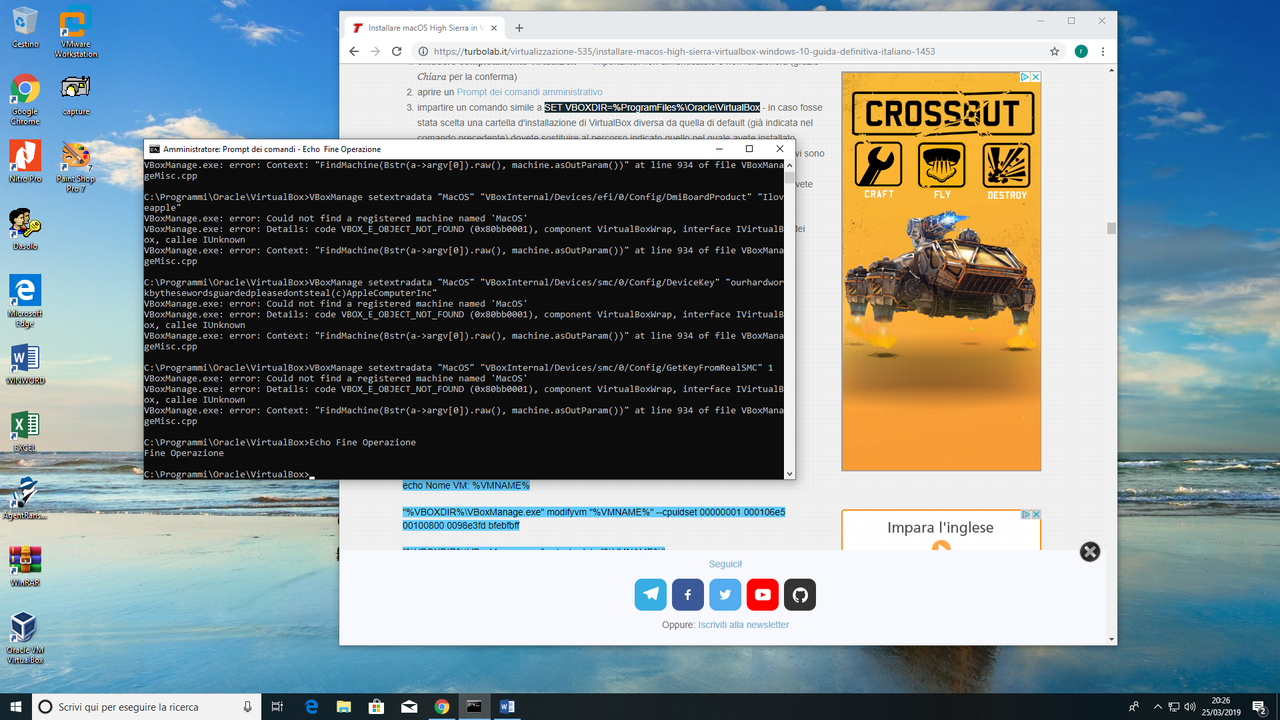Open EXCEL desktop shortcut

pos(25,431)
